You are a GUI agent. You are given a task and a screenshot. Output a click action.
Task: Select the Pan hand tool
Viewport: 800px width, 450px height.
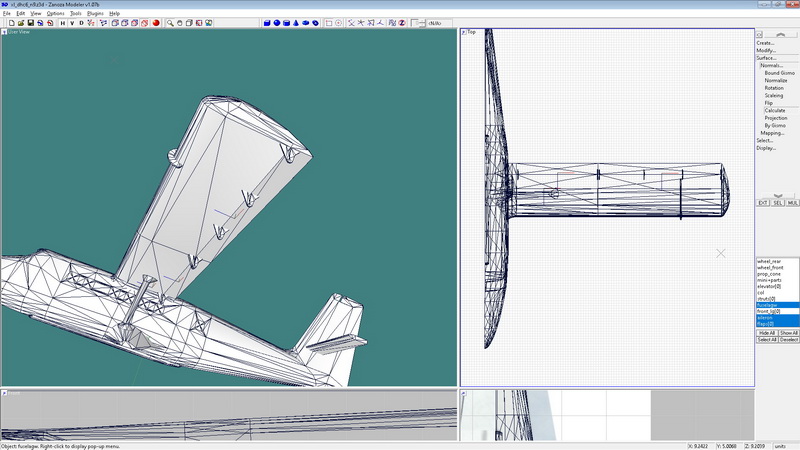coord(181,22)
